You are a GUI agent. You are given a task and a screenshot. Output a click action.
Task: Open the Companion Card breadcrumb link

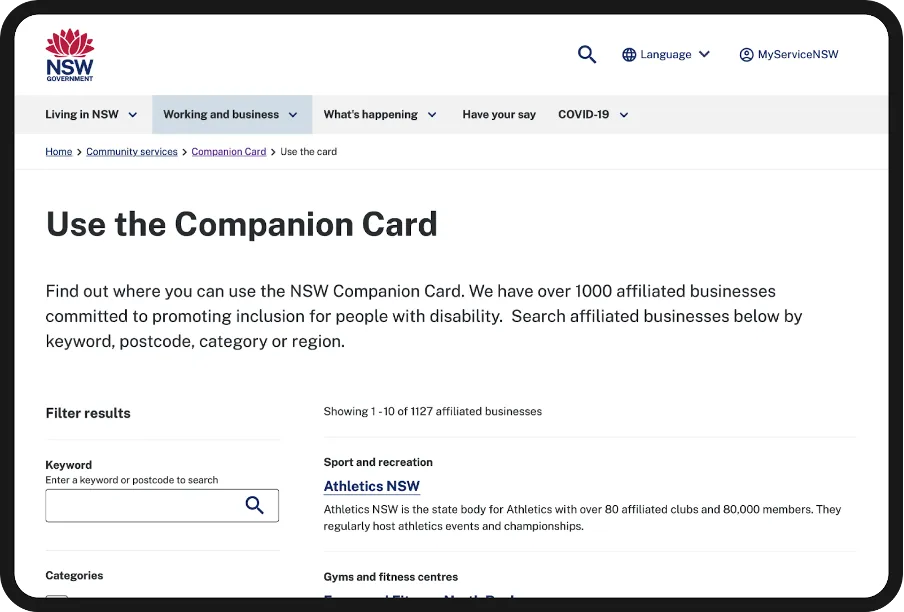point(228,151)
